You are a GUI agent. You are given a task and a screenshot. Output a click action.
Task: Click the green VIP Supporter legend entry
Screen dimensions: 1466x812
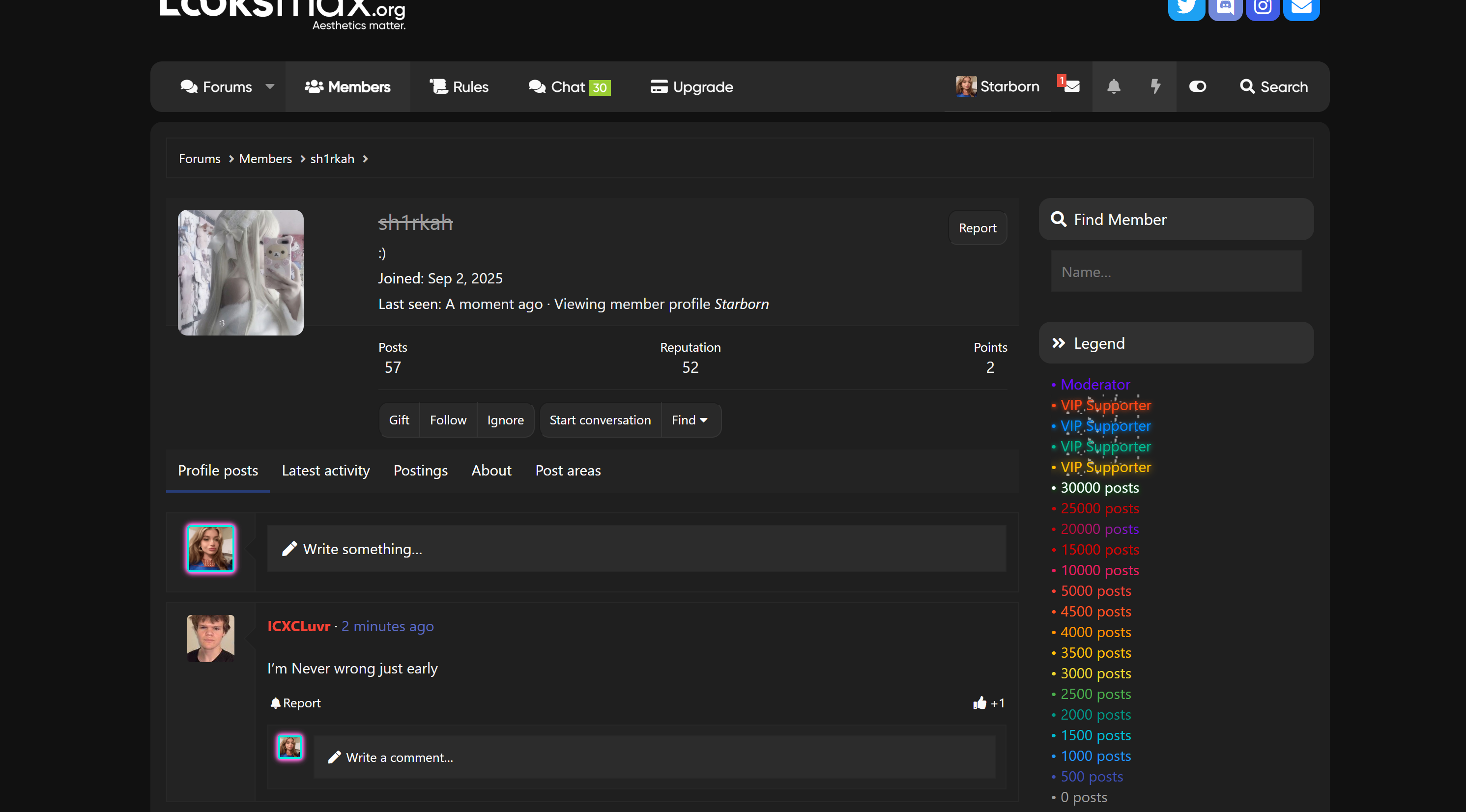1106,446
